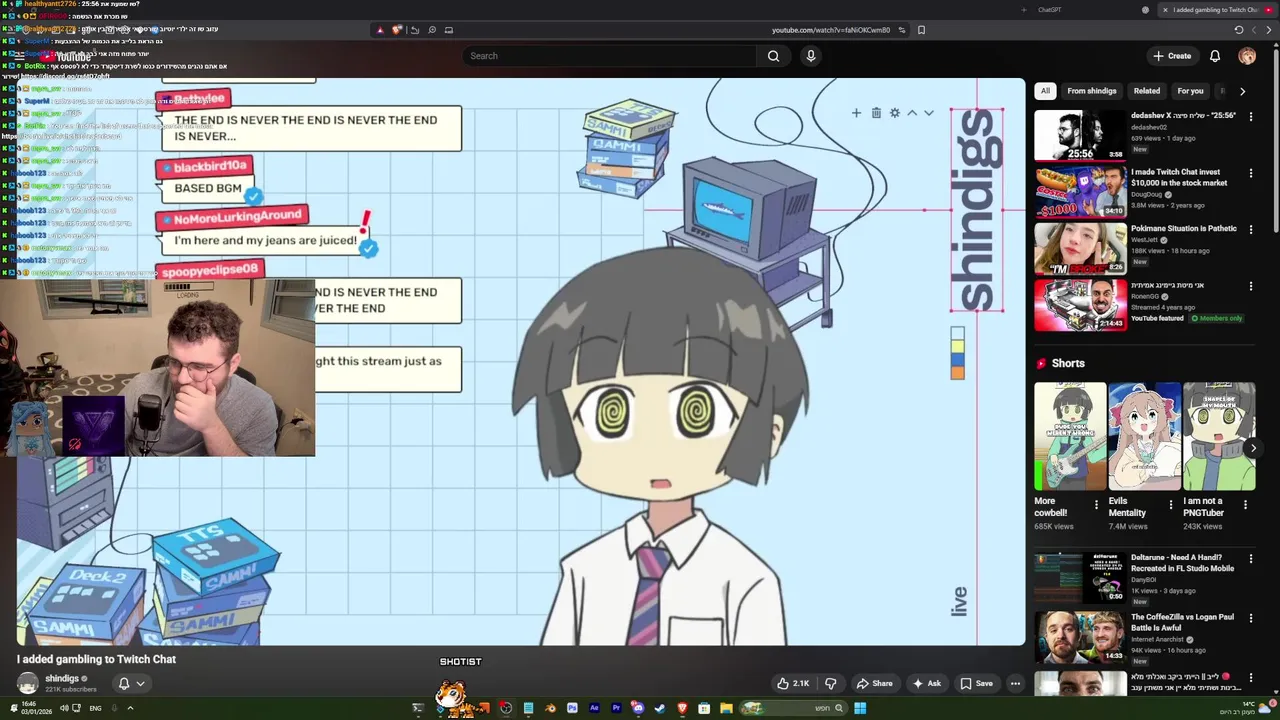
Task: Click the taskbar search box
Action: [793, 708]
